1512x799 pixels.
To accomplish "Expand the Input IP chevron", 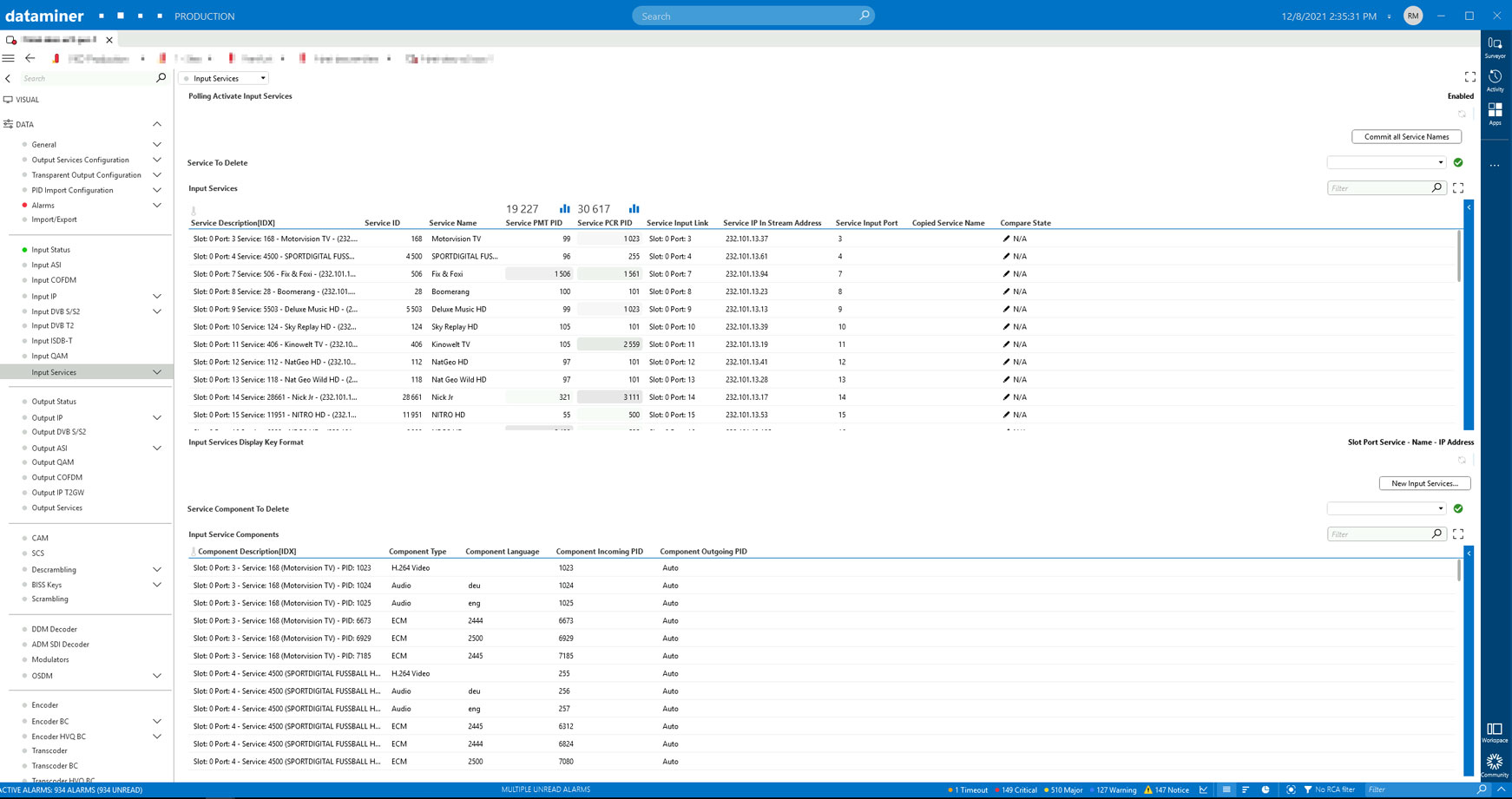I will (x=157, y=297).
